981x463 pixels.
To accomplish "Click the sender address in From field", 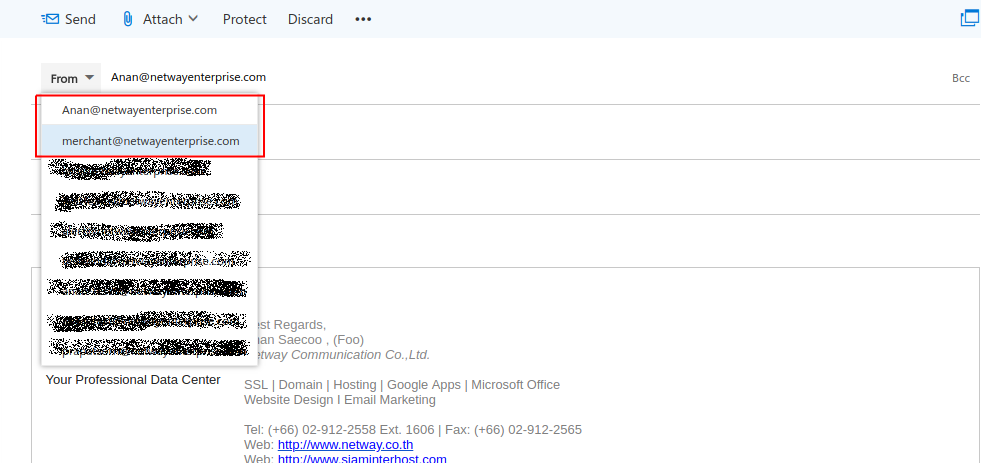I will point(188,77).
